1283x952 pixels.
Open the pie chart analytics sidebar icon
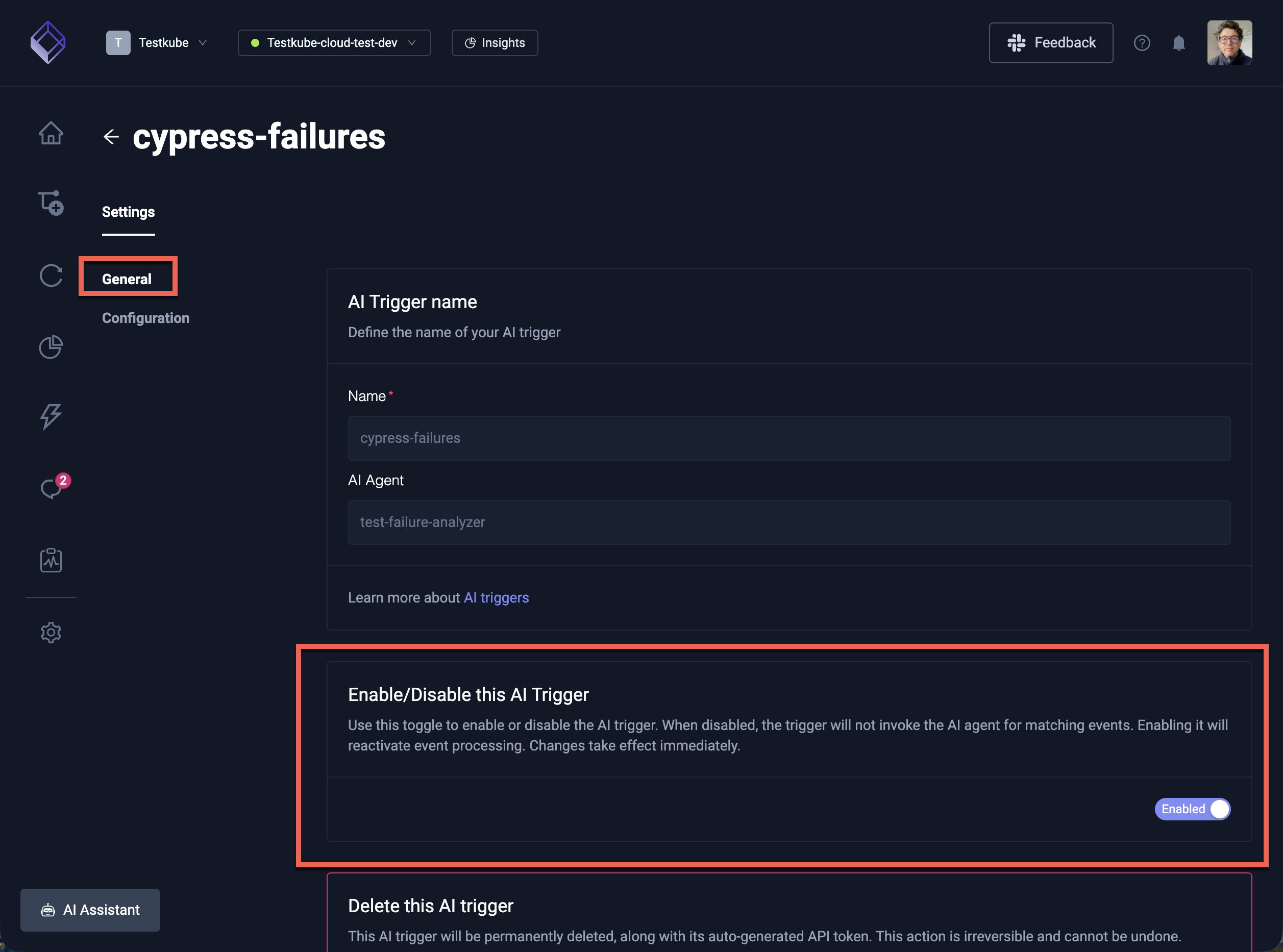click(x=51, y=347)
